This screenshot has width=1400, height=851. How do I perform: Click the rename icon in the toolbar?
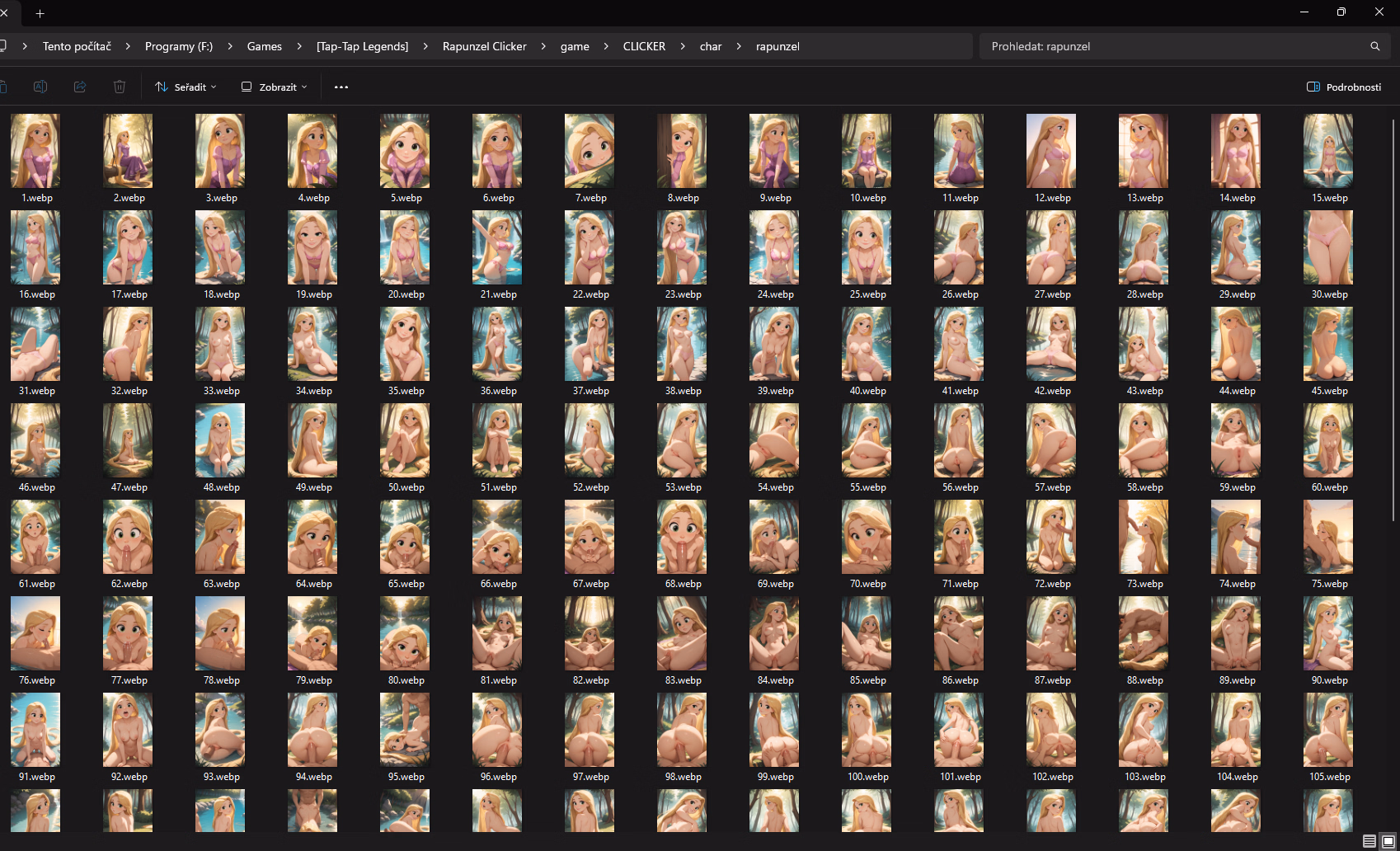click(x=40, y=87)
